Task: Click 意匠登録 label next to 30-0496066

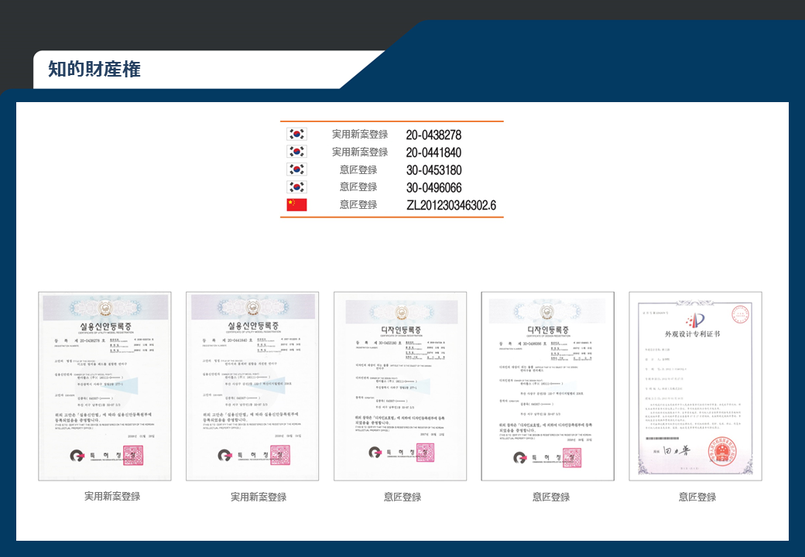Action: tap(358, 187)
